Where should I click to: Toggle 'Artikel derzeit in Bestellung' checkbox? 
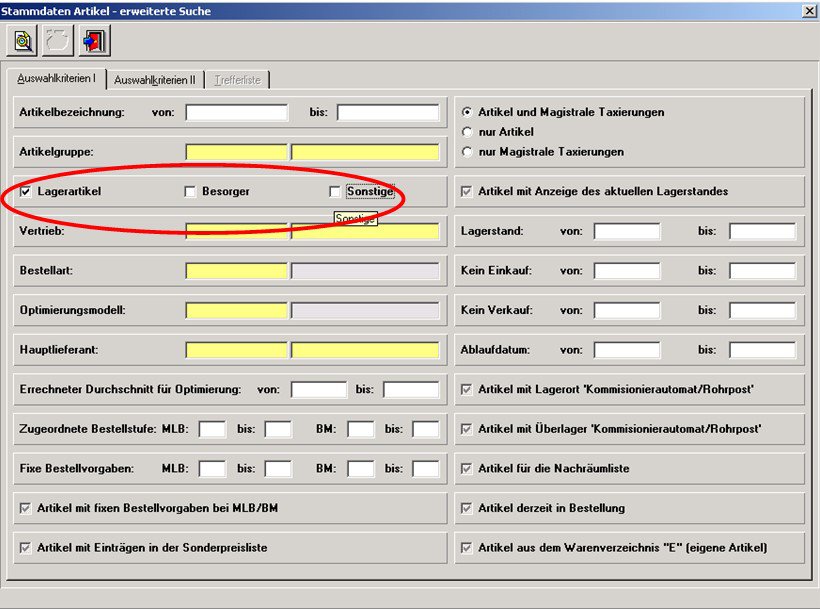click(x=466, y=508)
